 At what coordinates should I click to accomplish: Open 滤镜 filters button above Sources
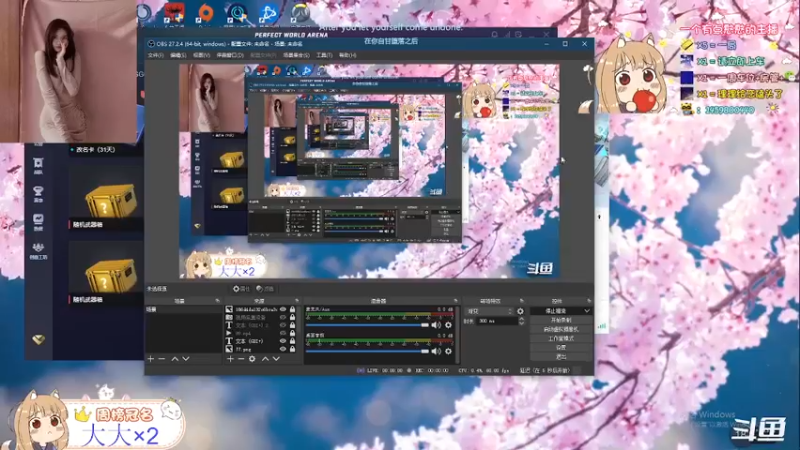click(265, 289)
